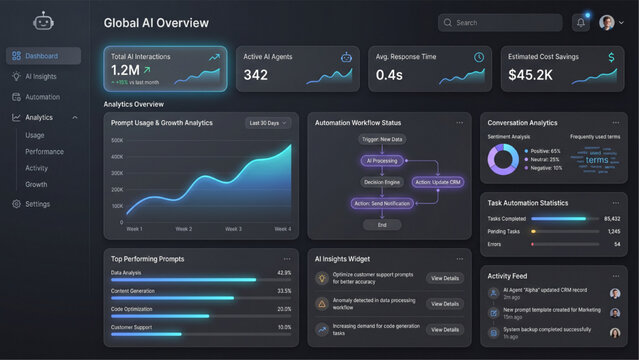Open Task Automation Statistics options menu
The image size is (639, 360).
pyautogui.click(x=616, y=203)
